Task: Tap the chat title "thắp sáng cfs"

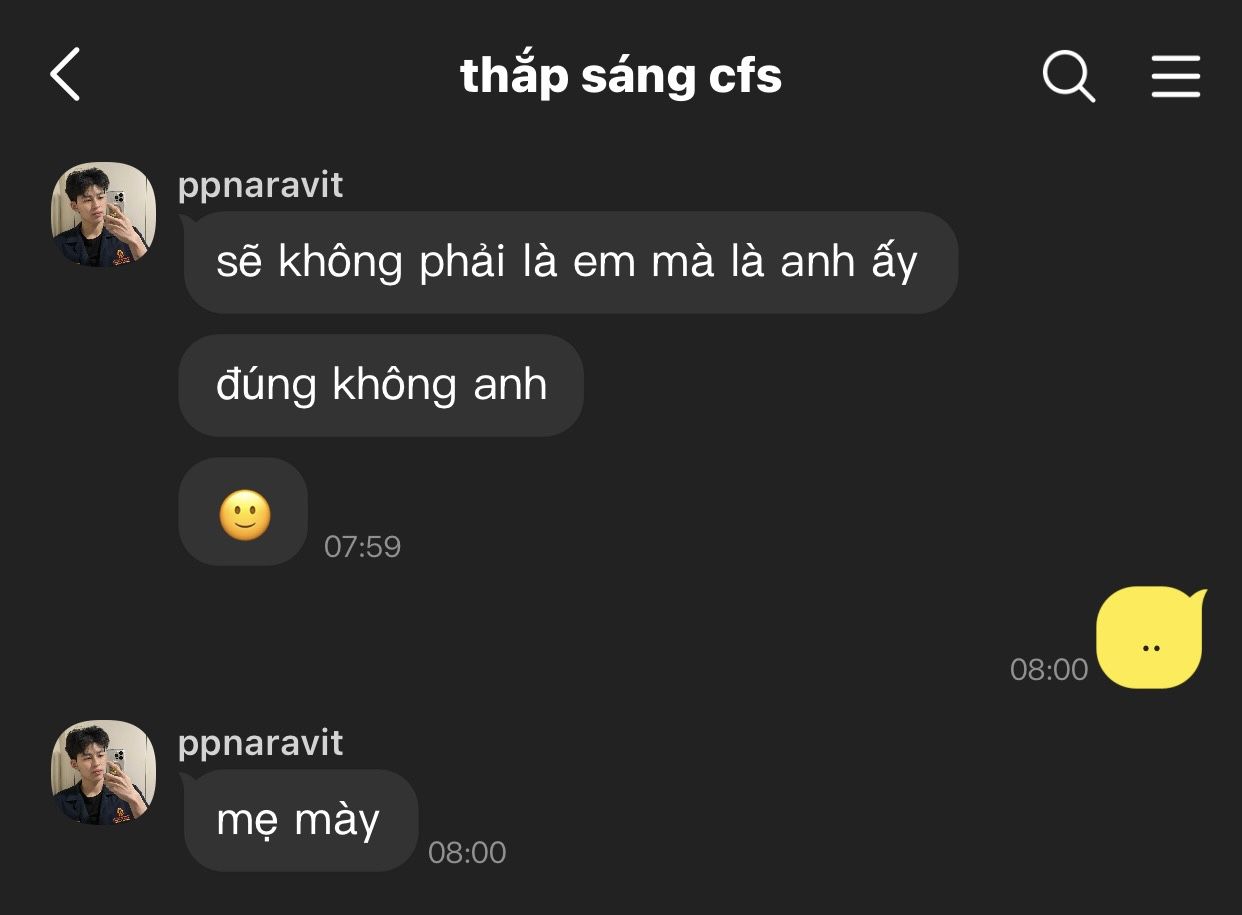Action: tap(620, 76)
